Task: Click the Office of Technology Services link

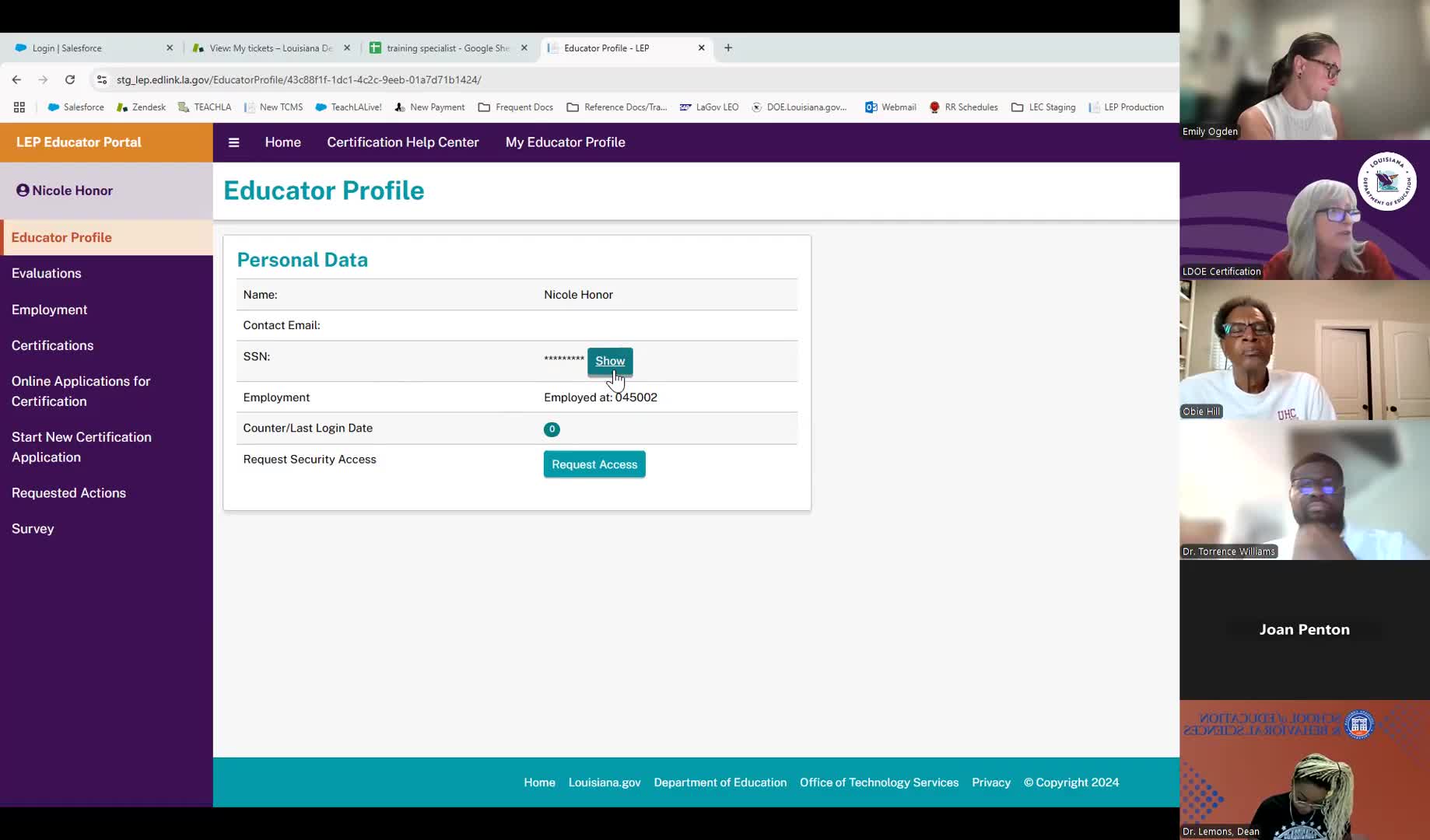Action: pos(879,782)
